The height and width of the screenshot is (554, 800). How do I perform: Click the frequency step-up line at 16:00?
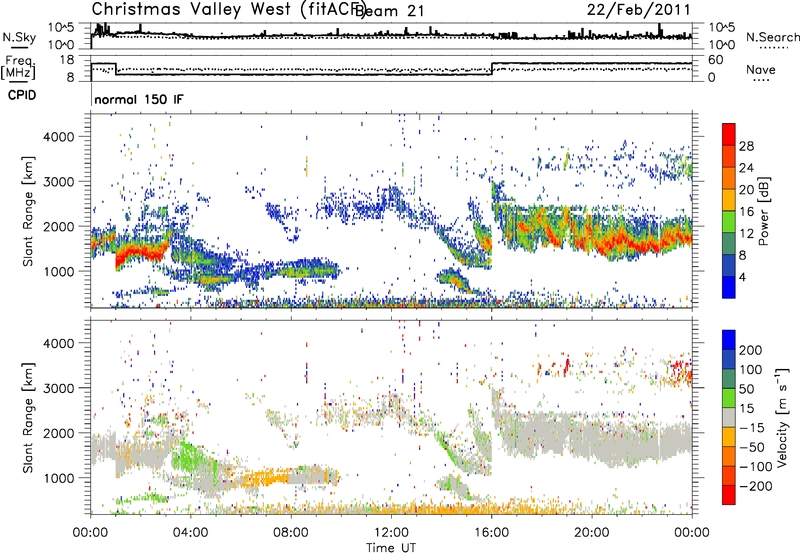(492, 68)
